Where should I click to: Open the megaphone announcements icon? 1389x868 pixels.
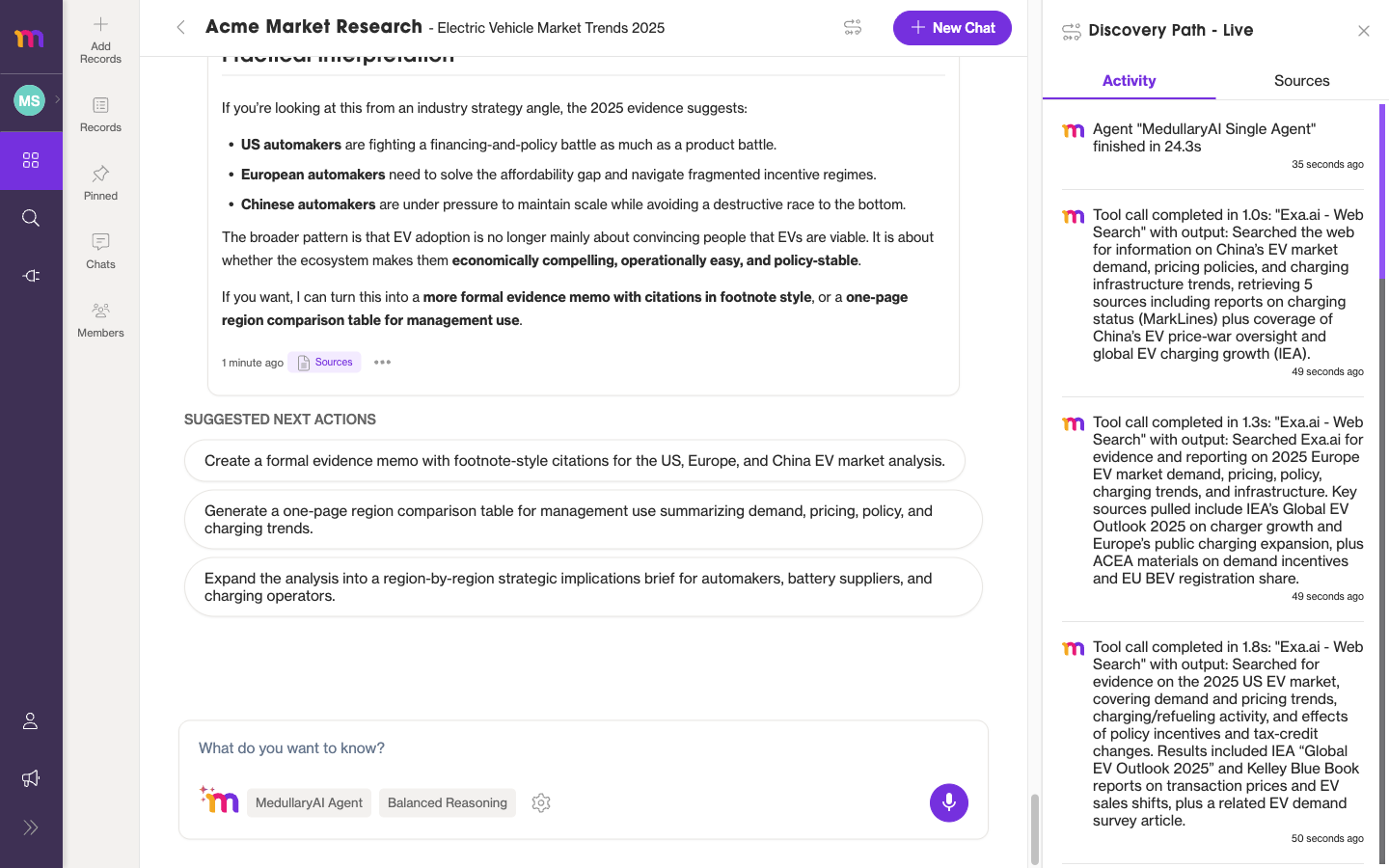[x=31, y=778]
